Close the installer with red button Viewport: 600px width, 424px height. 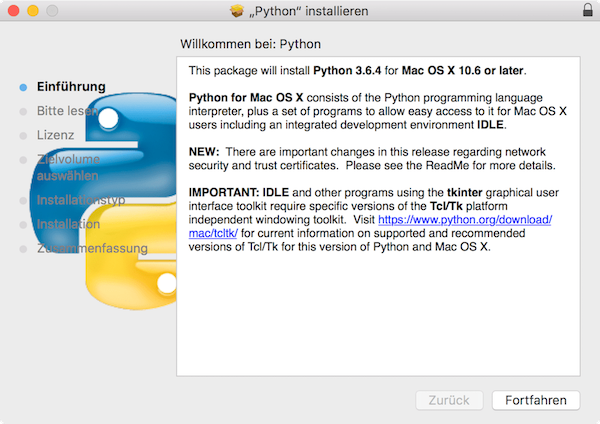13,11
